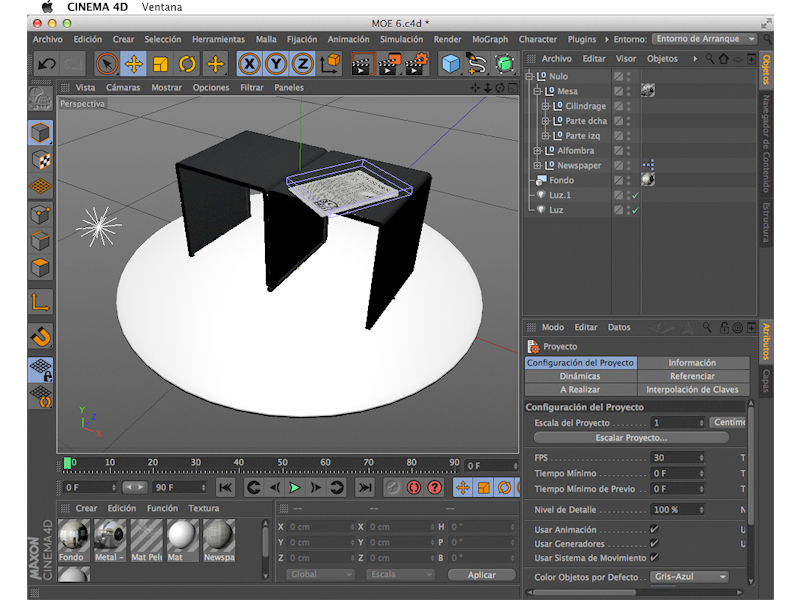Select the Rotate tool icon
The image size is (800, 600).
(187, 64)
